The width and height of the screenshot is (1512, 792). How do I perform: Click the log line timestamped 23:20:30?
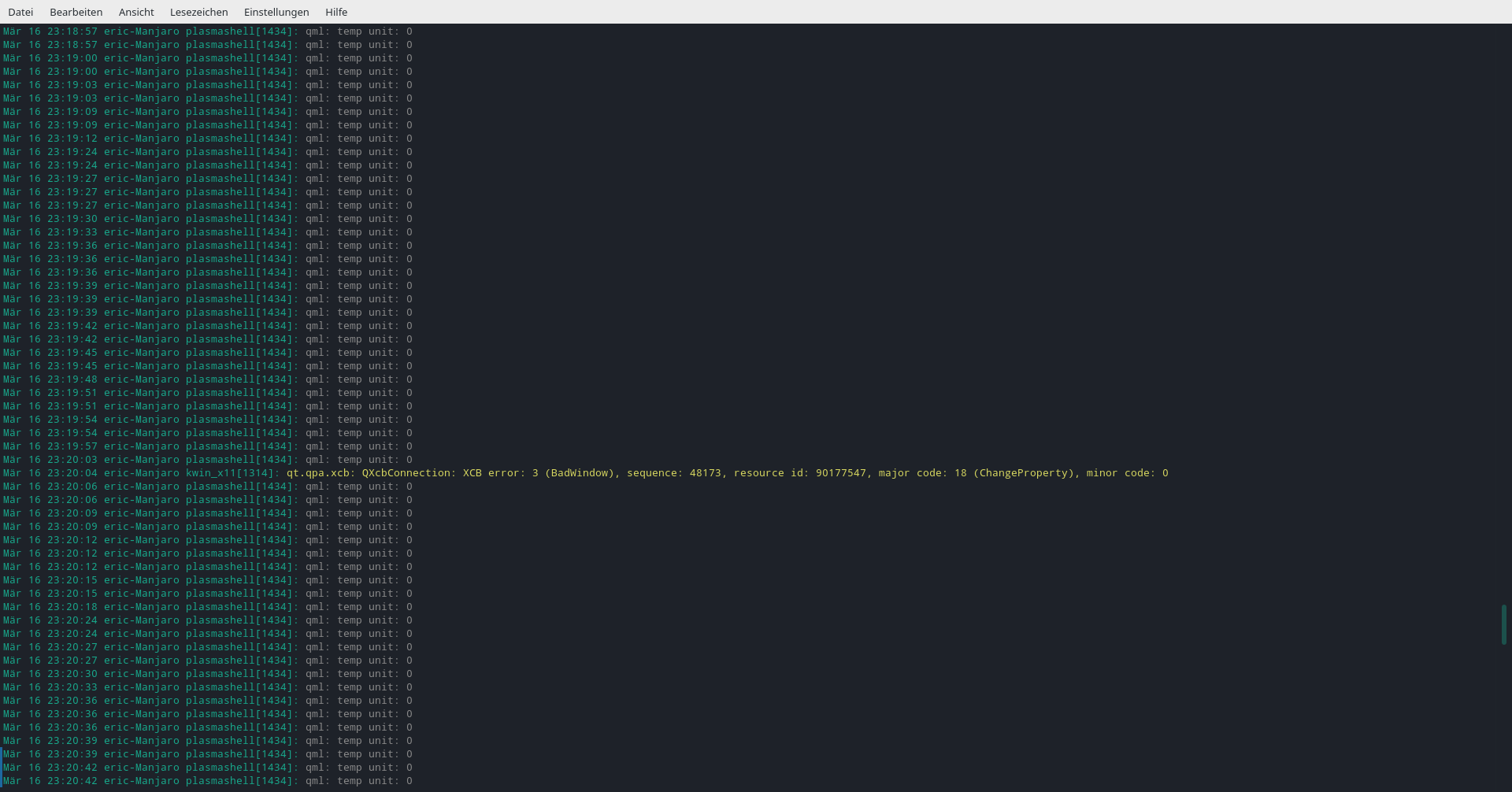tap(208, 674)
